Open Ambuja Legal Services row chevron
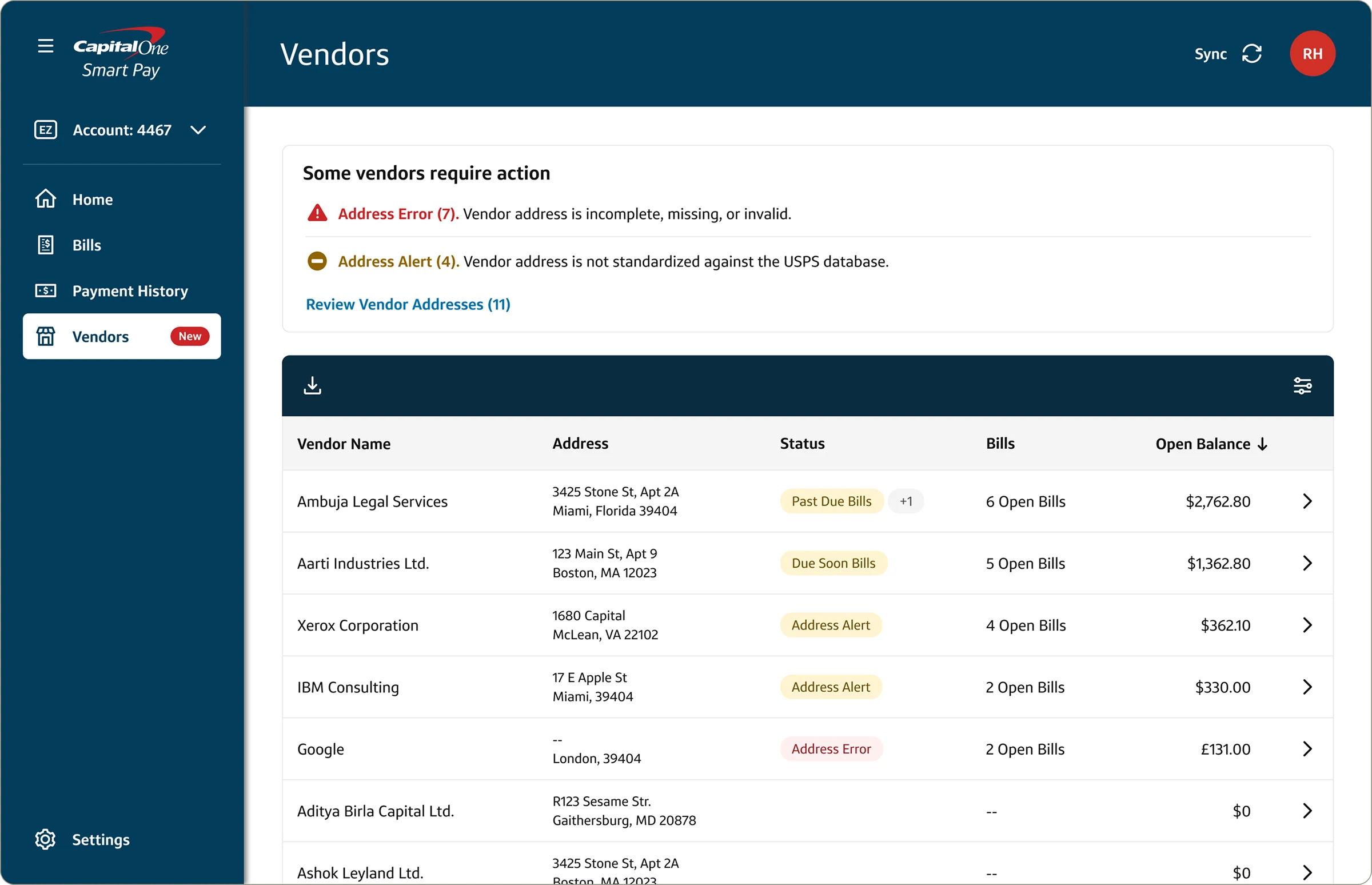The width and height of the screenshot is (1372, 885). click(1307, 501)
